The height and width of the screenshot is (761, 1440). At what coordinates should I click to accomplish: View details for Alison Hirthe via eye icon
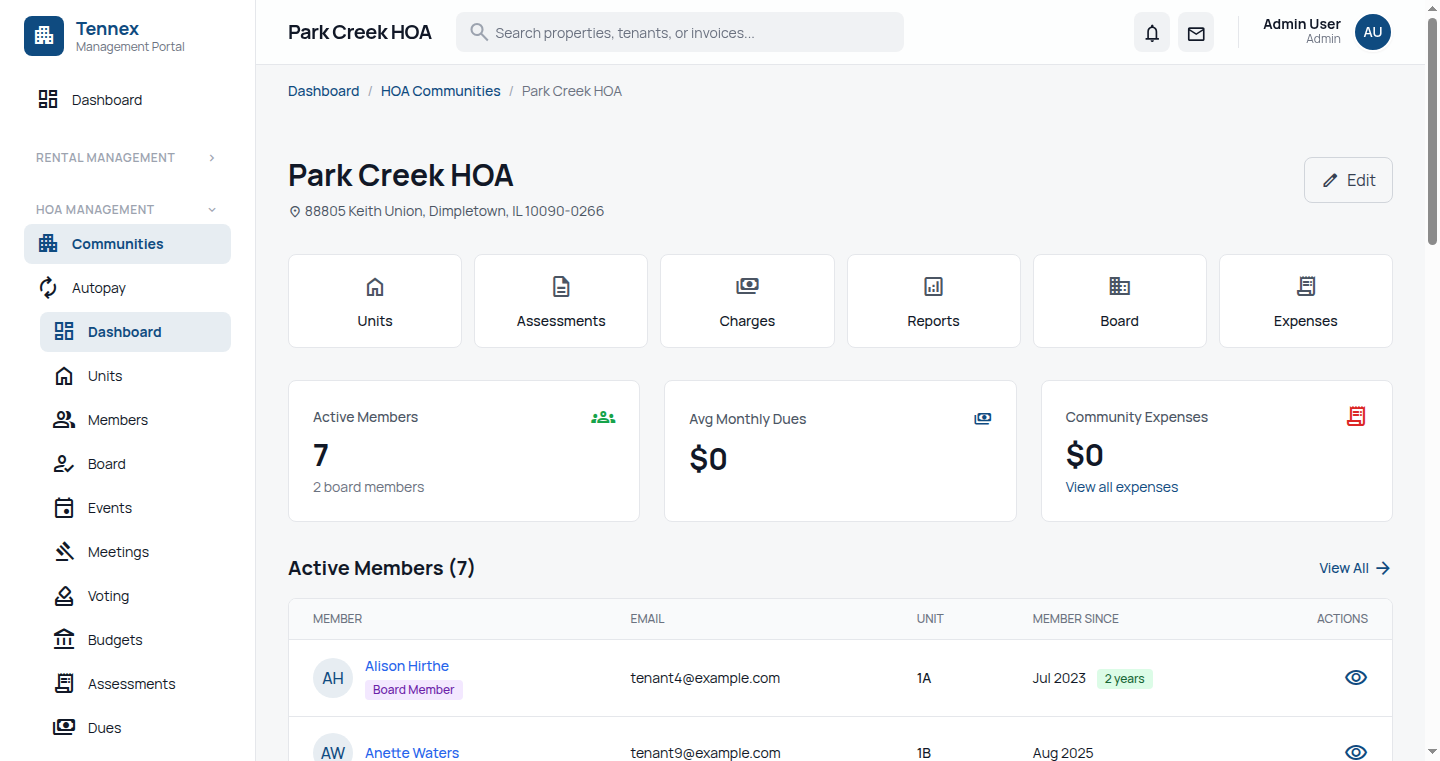[1355, 677]
